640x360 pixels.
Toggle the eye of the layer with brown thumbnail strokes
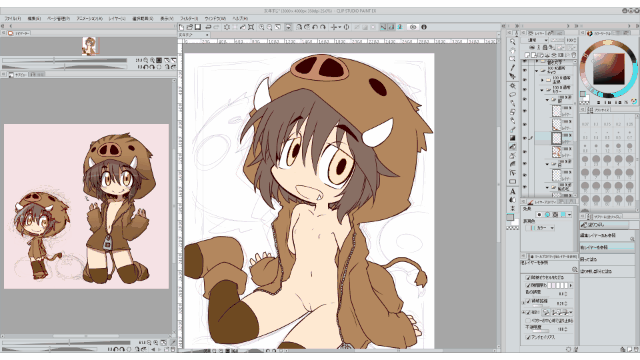[x=525, y=151]
